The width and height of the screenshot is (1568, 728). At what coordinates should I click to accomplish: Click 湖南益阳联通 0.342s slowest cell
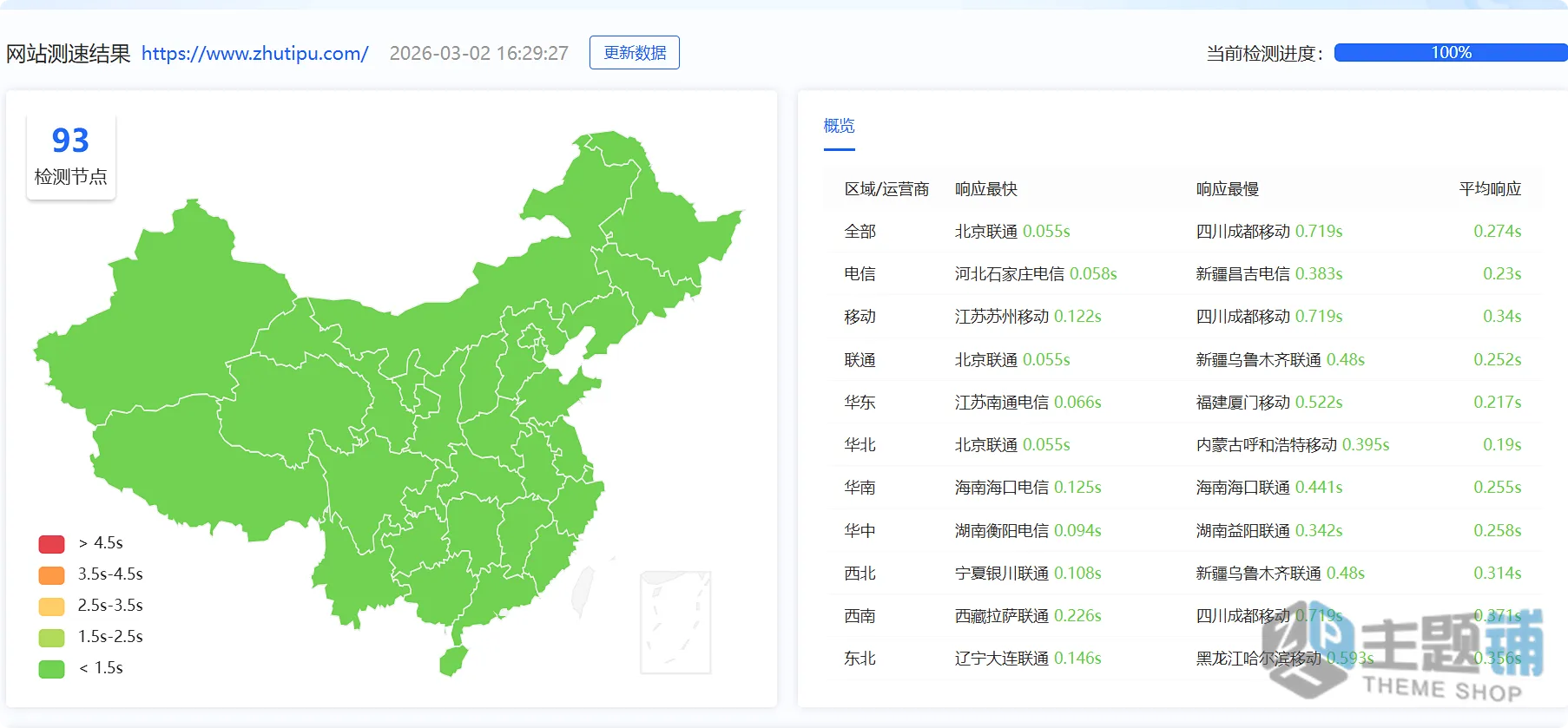1269,530
